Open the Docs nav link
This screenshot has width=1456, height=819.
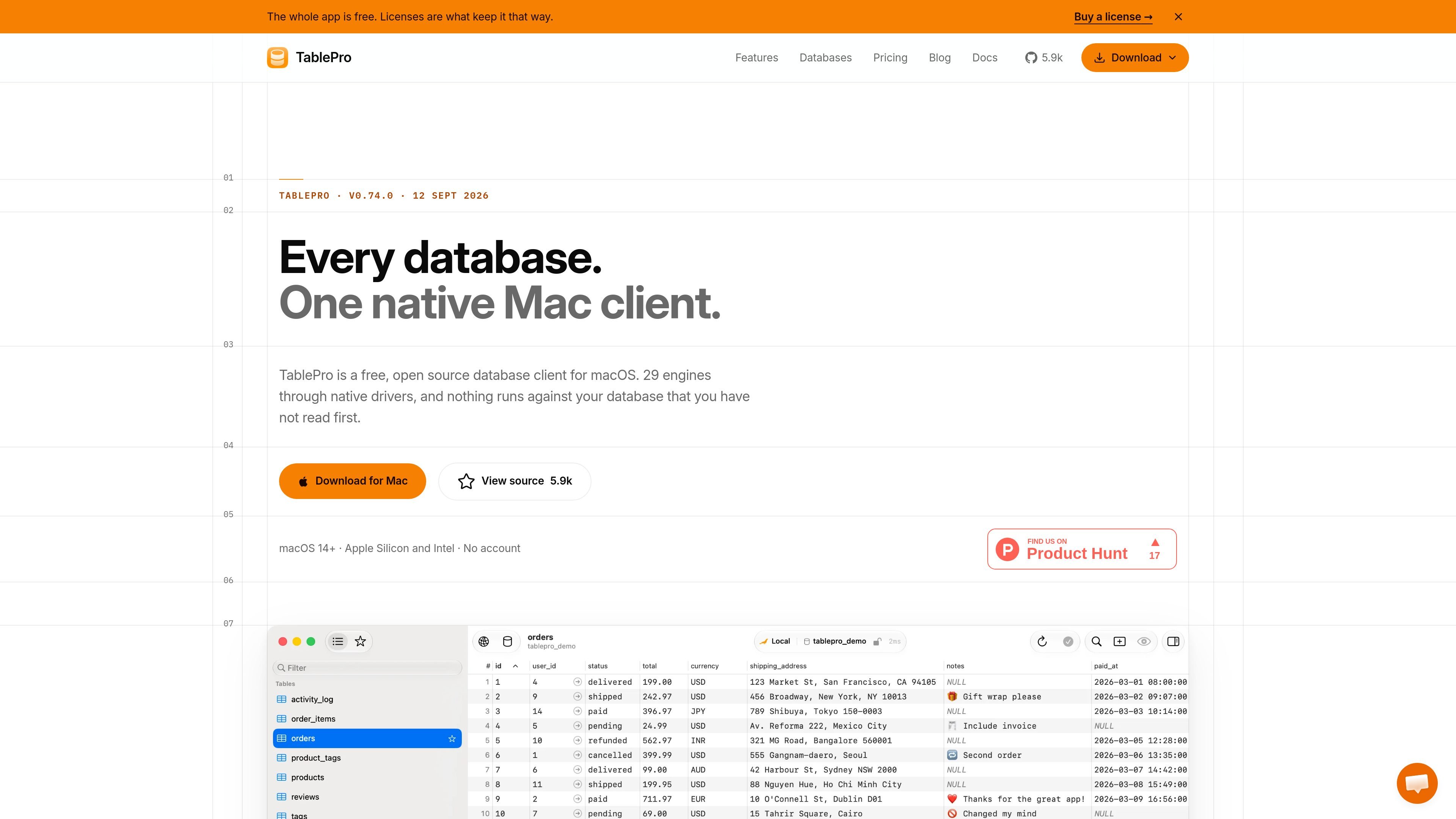click(985, 58)
